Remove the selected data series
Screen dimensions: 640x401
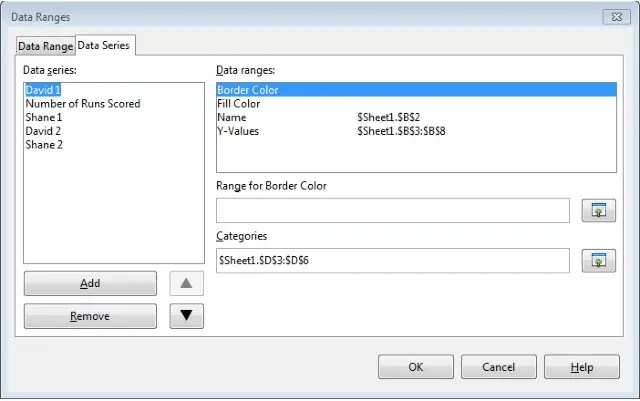pos(90,316)
